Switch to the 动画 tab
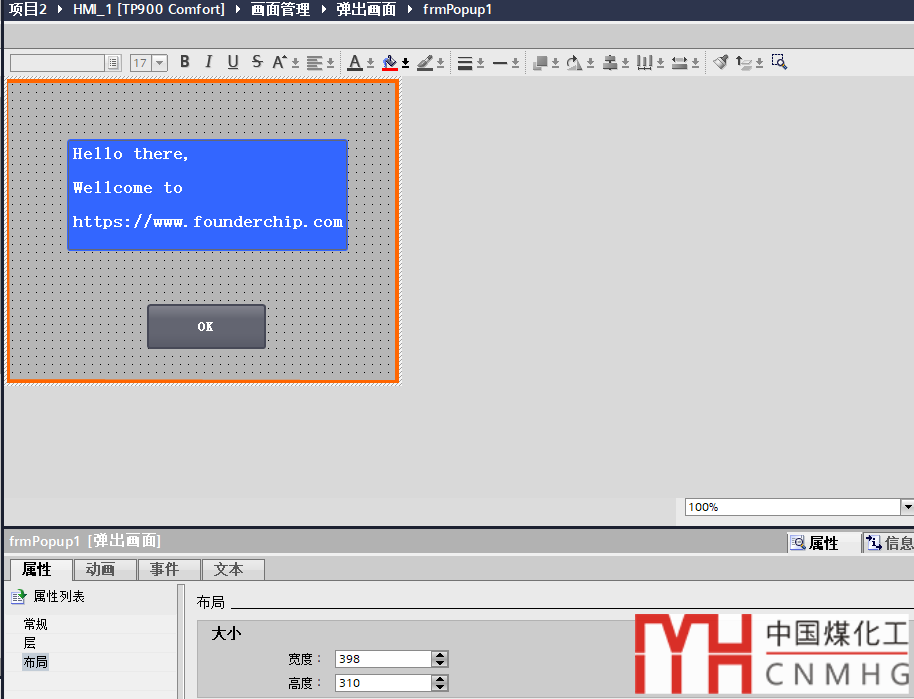Image resolution: width=914 pixels, height=699 pixels. [x=100, y=569]
